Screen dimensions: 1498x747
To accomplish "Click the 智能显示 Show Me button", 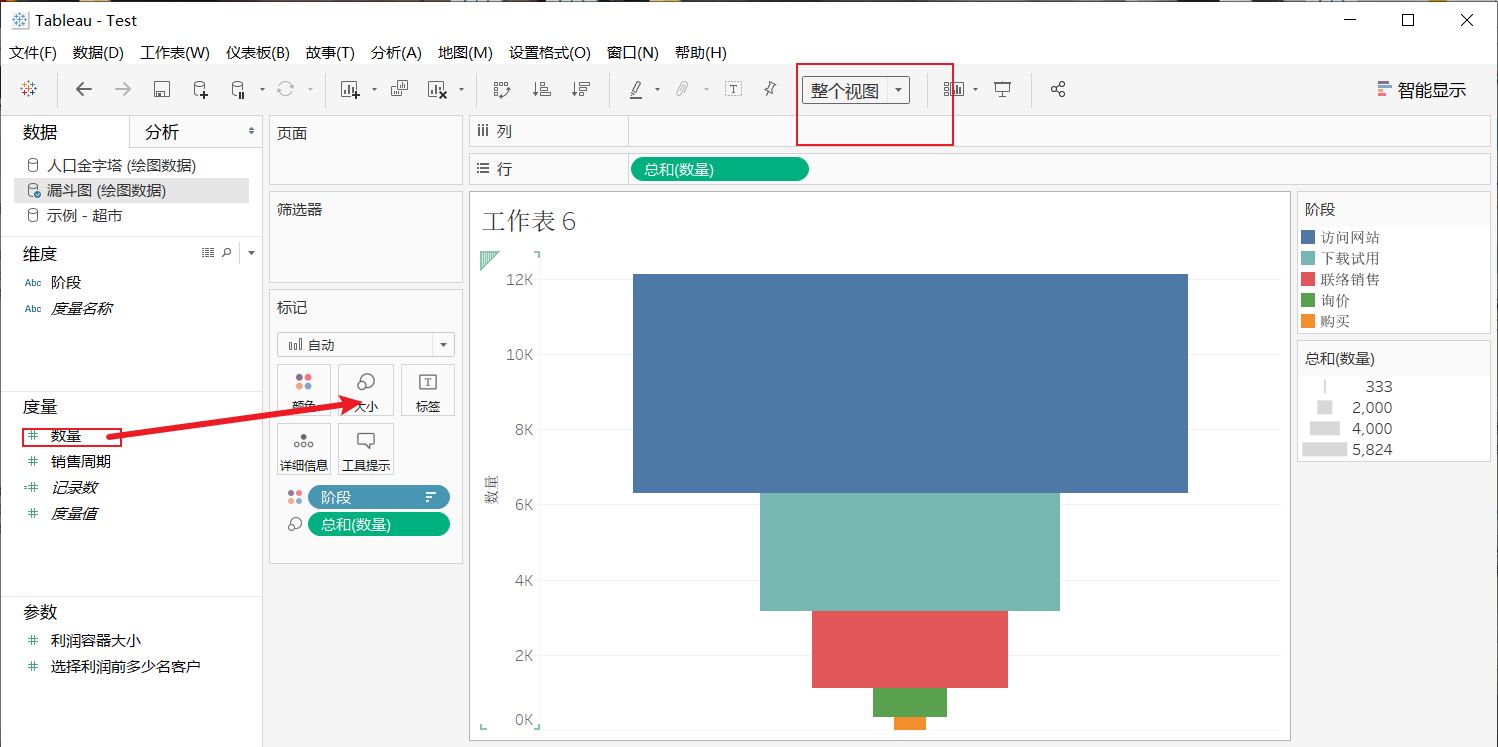I will tap(1421, 90).
